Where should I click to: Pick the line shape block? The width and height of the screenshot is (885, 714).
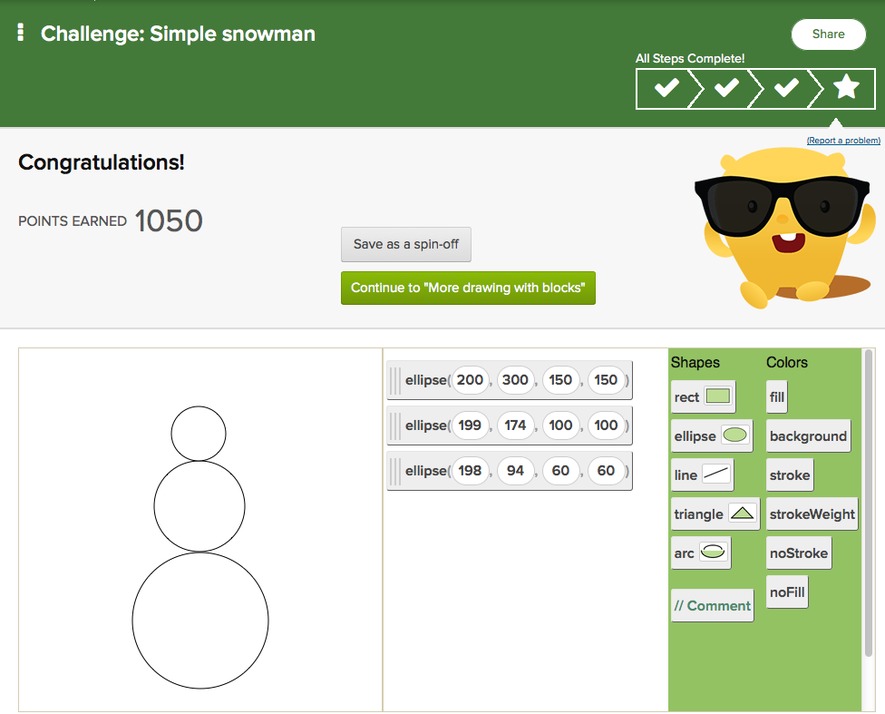click(702, 475)
